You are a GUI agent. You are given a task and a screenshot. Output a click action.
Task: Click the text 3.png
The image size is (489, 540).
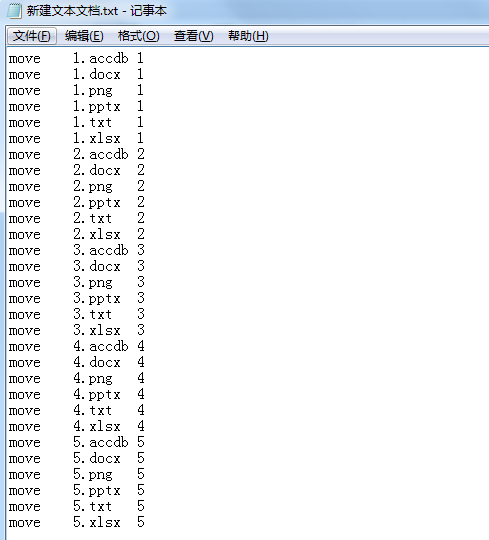93,282
